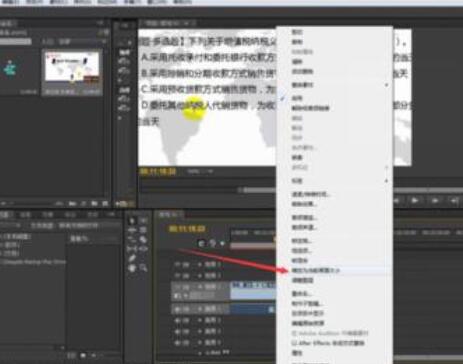
Task: Expand the Master audio track triangle
Action: coord(200,353)
